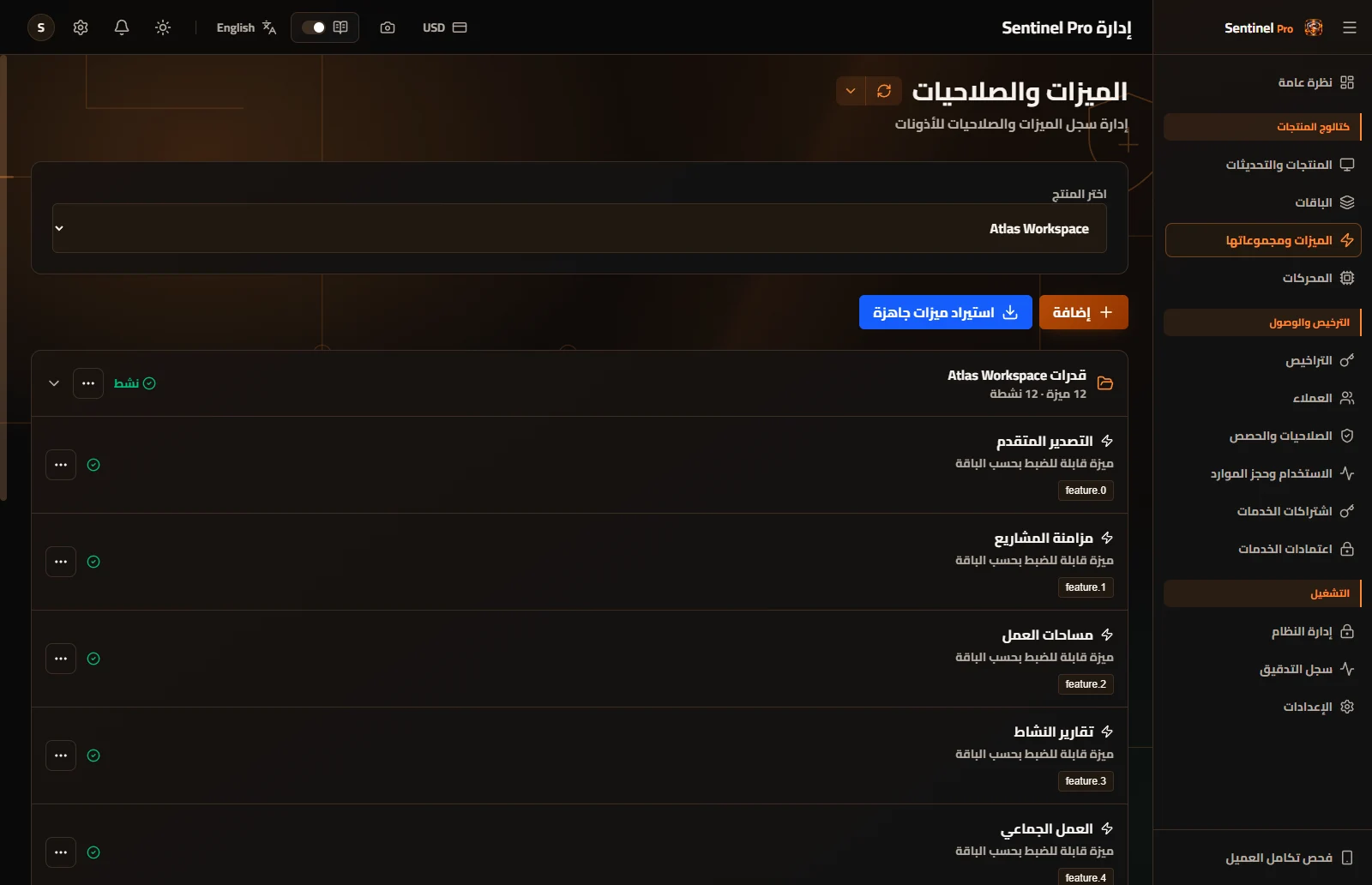Screen dimensions: 1372x885
Task: Collapse sidebar with hamburger menu icon
Action: [1350, 27]
